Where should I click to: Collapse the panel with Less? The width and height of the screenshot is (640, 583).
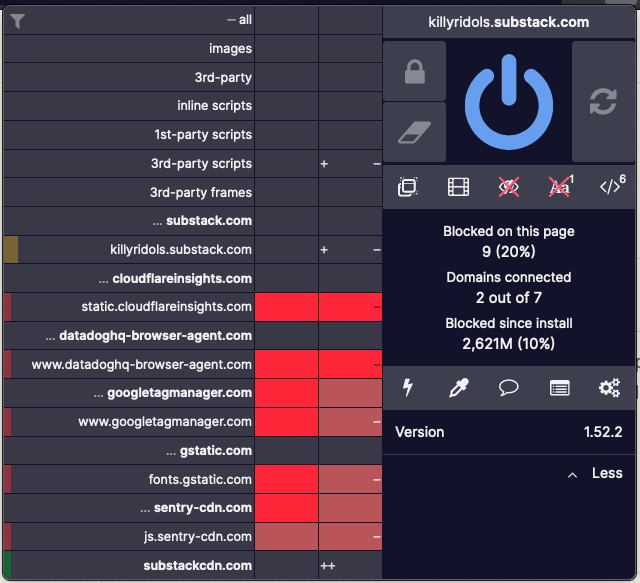[607, 473]
